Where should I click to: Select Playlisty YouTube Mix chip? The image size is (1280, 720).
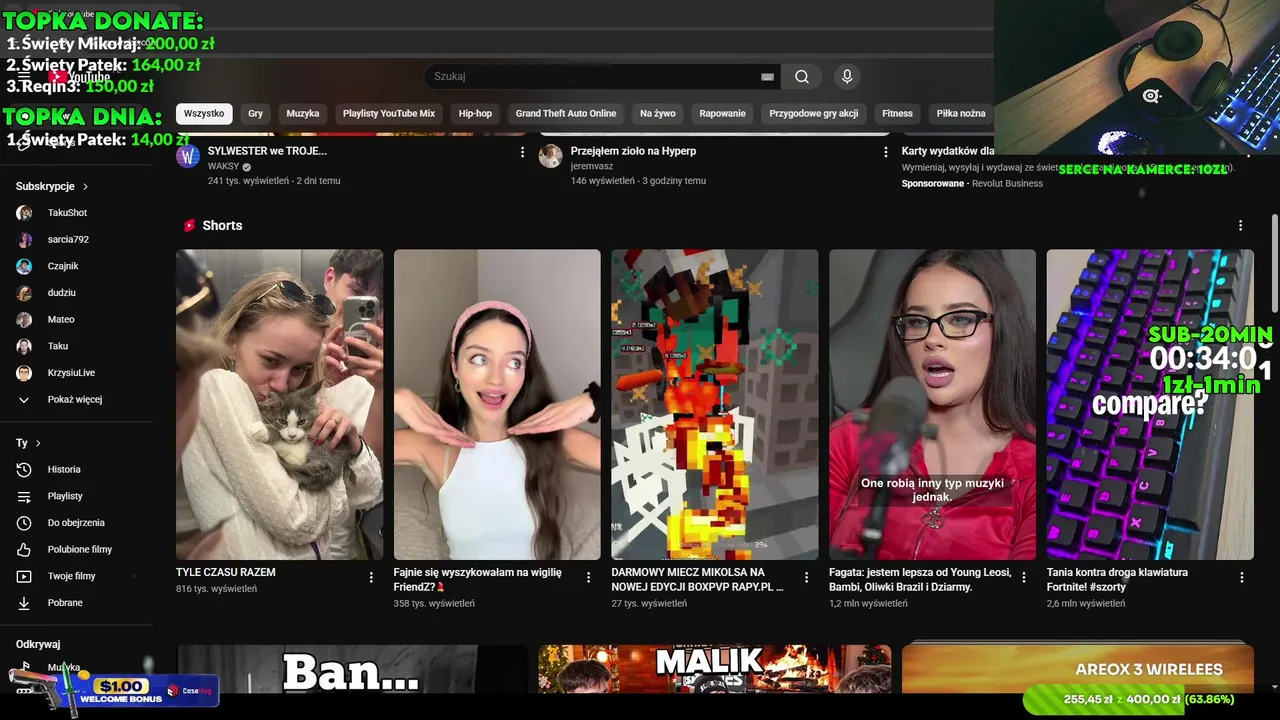[x=389, y=114]
